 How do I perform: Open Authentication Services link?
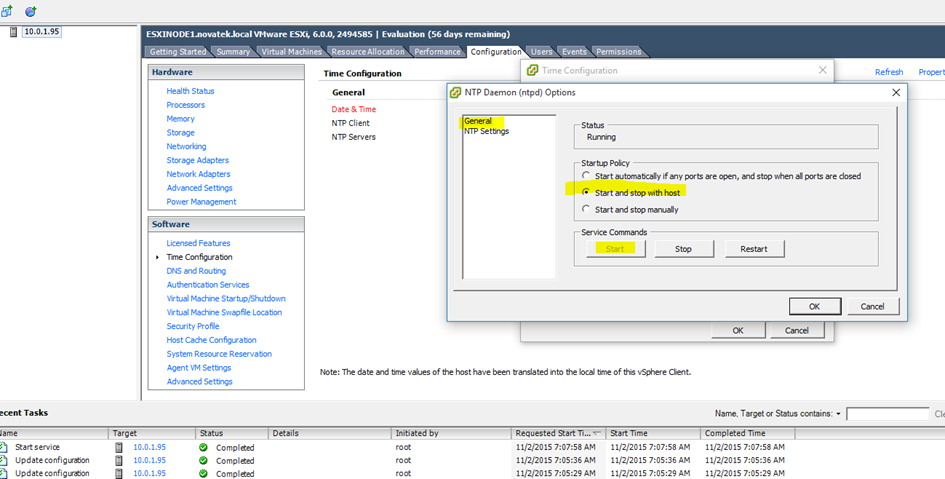click(208, 285)
